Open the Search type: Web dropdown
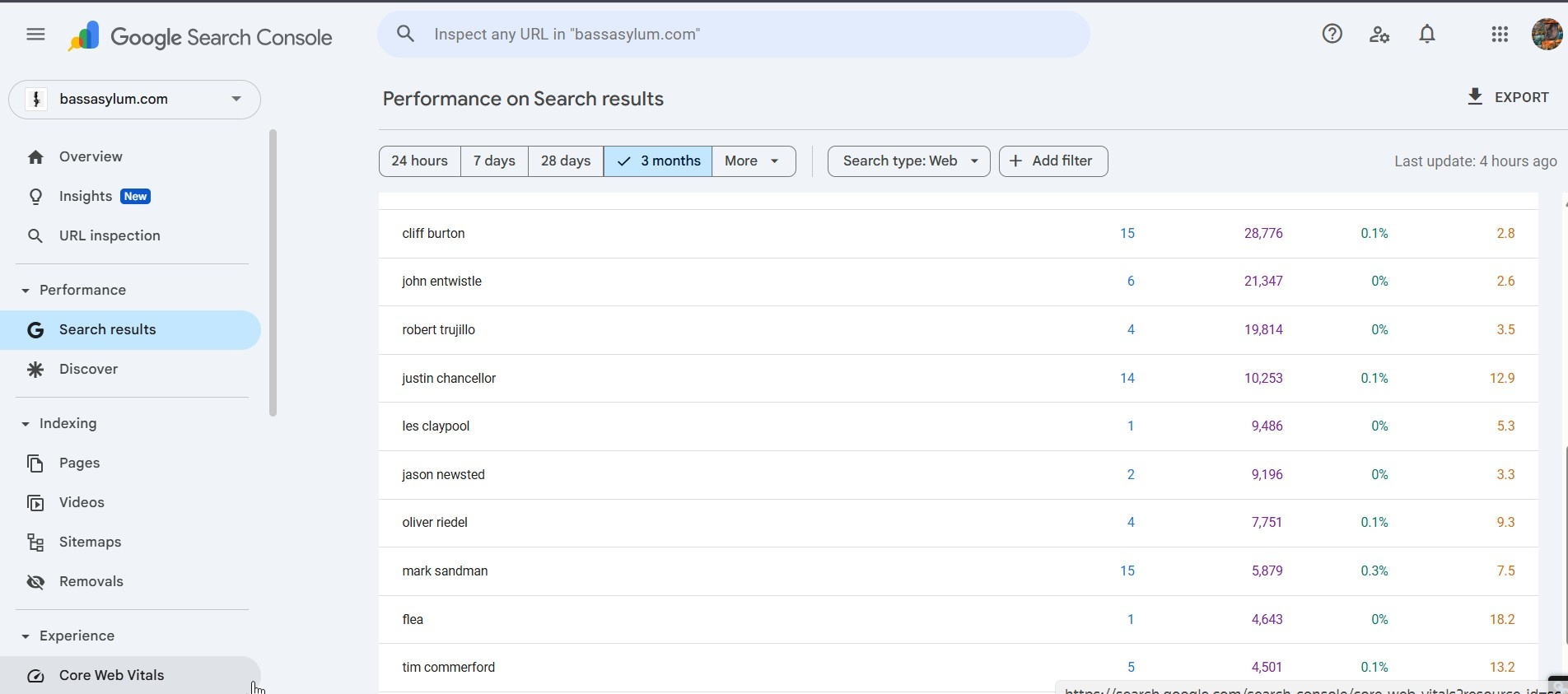Screen dimensions: 1568x694 tap(908, 161)
